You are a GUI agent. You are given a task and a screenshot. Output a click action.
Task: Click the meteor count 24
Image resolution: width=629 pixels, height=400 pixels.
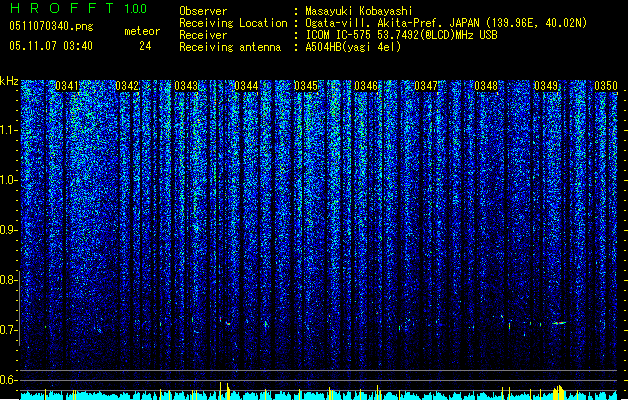point(145,46)
